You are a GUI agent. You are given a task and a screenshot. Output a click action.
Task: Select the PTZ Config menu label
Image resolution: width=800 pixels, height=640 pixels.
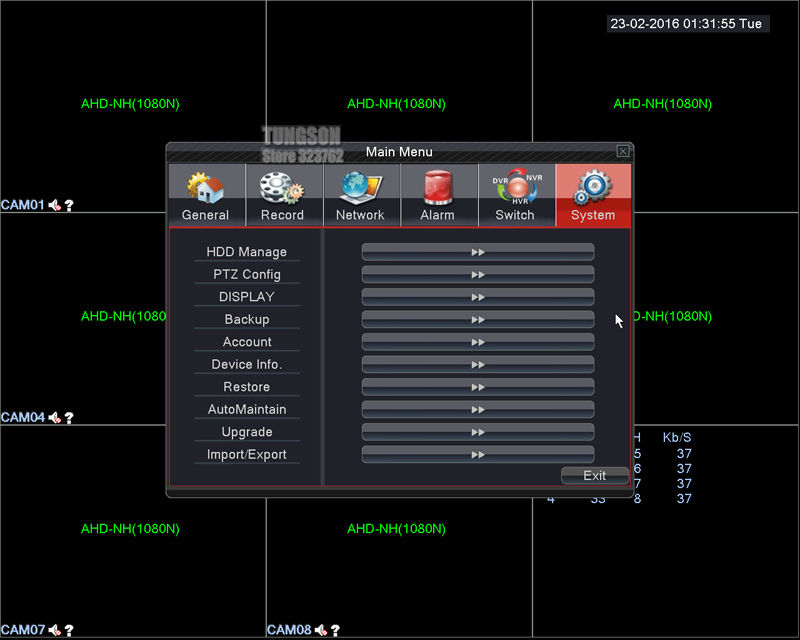click(x=247, y=275)
